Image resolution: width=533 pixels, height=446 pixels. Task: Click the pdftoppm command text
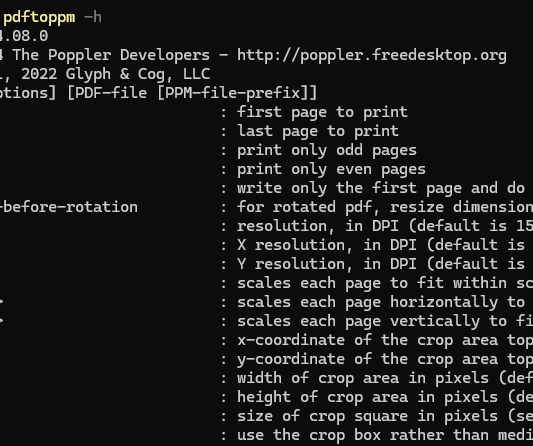[39, 17]
